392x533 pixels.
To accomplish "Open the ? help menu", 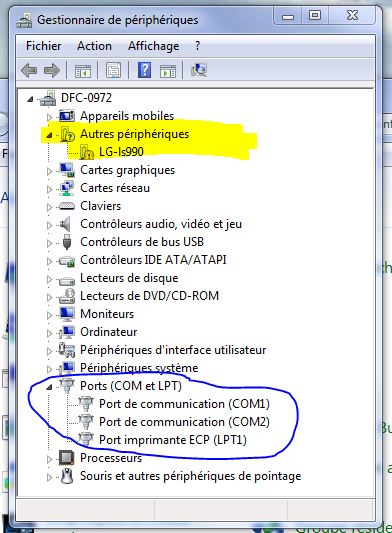I will point(198,46).
